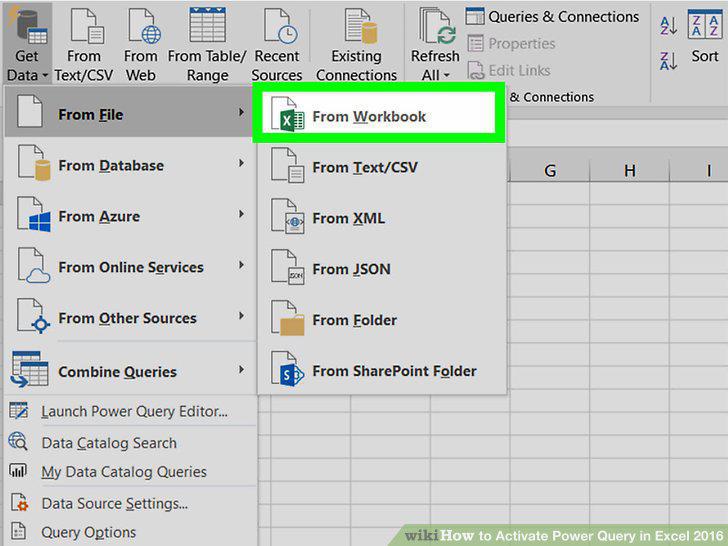Click the Existing Connections icon
Image resolution: width=728 pixels, height=546 pixels.
coord(360,27)
